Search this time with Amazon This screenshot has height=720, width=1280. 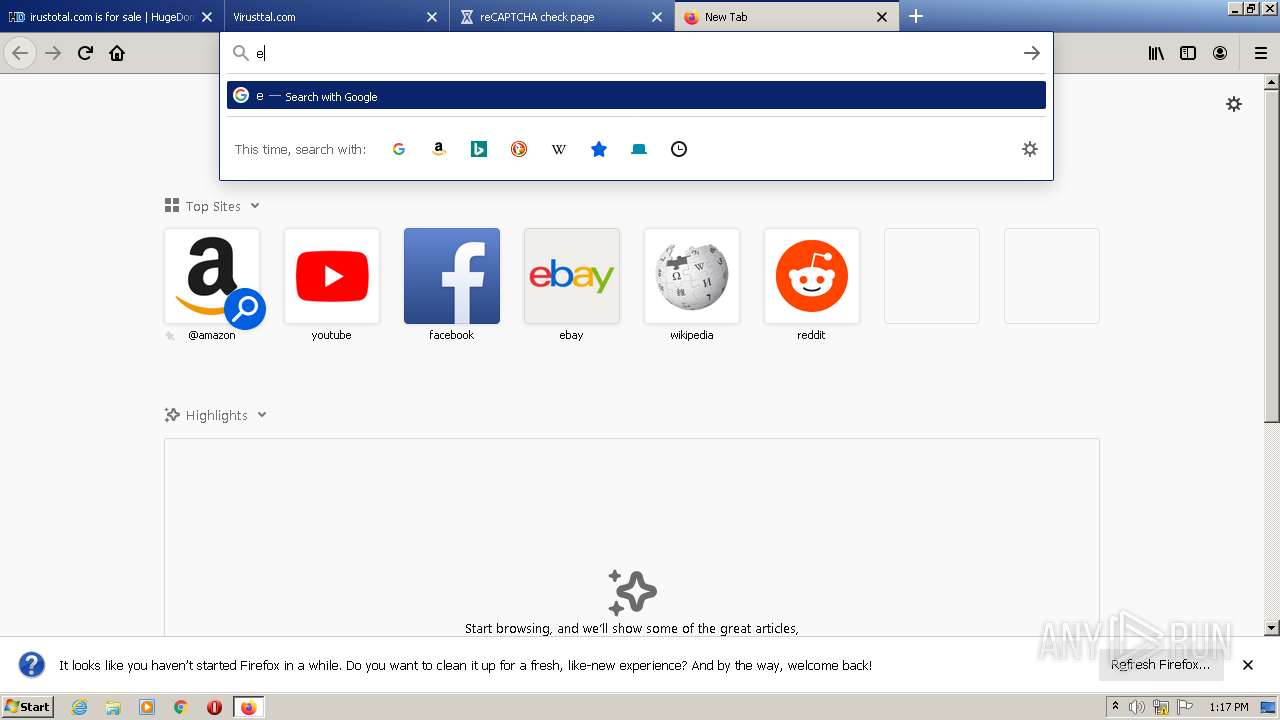tap(439, 149)
